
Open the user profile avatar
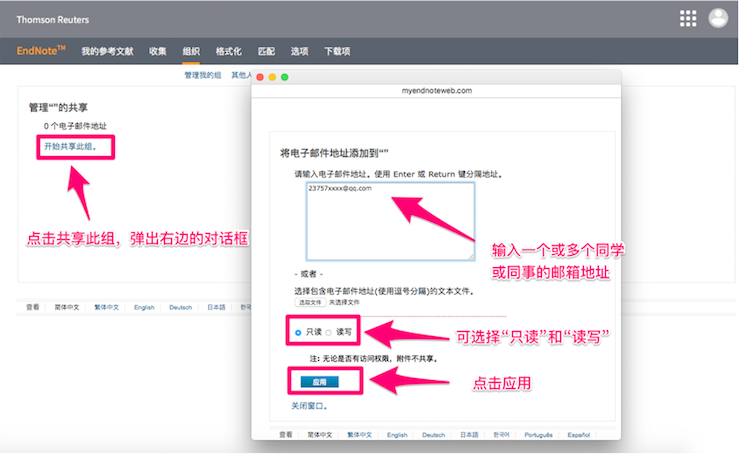click(718, 18)
